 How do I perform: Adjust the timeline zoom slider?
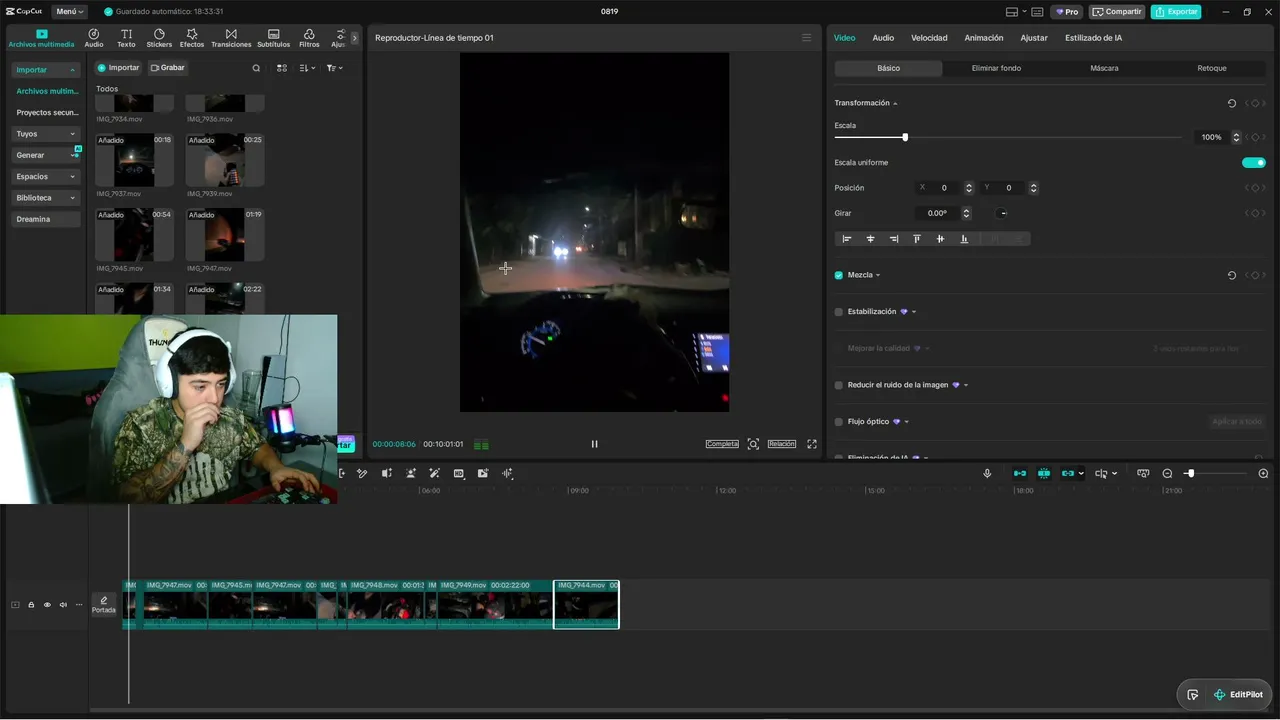click(1190, 473)
